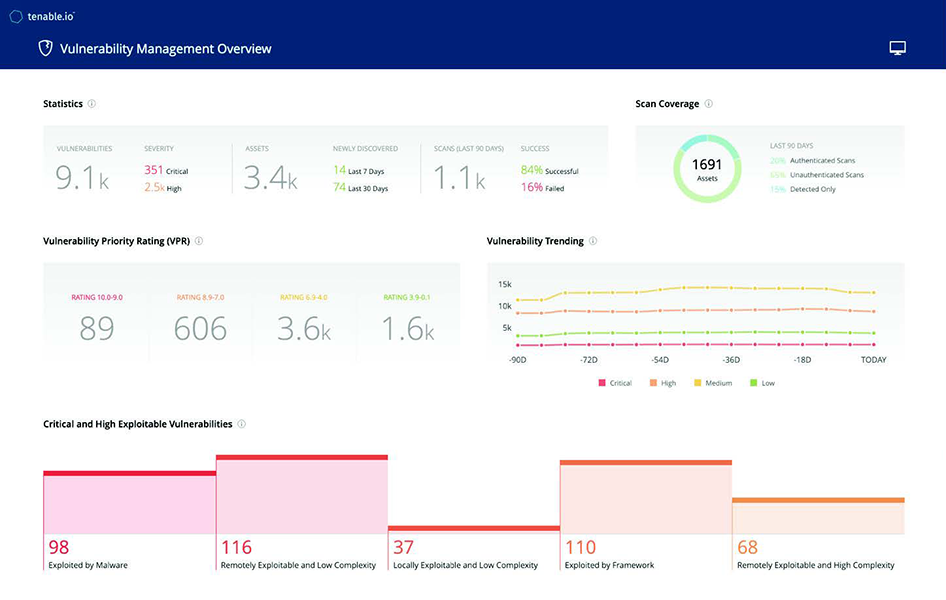Click the -90D label on trending axis

[518, 360]
